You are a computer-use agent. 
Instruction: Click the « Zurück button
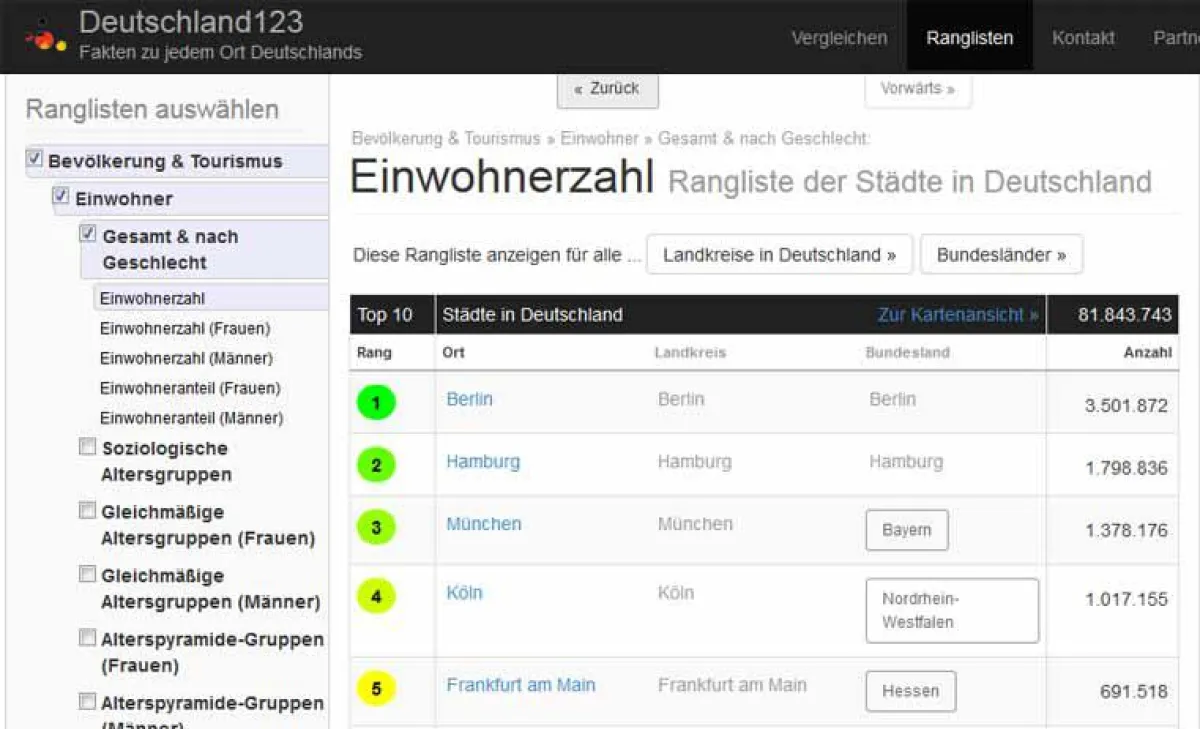607,88
